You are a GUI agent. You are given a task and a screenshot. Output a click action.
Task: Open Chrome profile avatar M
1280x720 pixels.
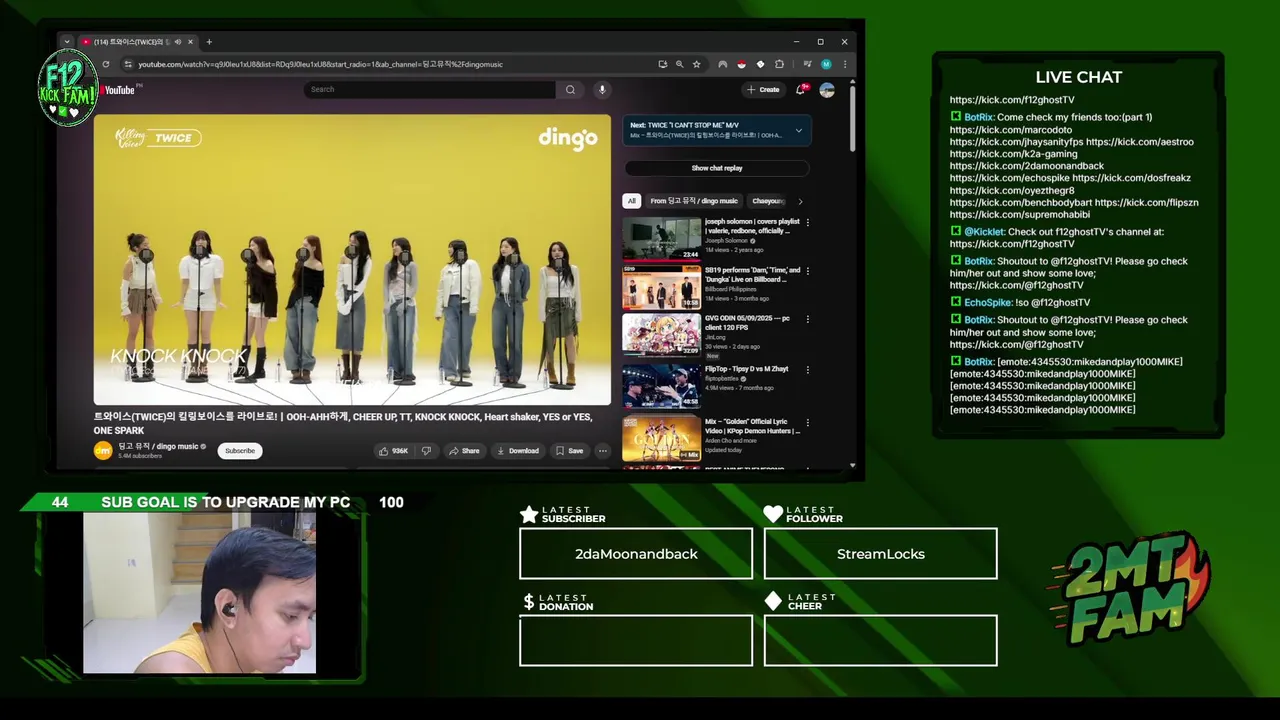(x=826, y=64)
